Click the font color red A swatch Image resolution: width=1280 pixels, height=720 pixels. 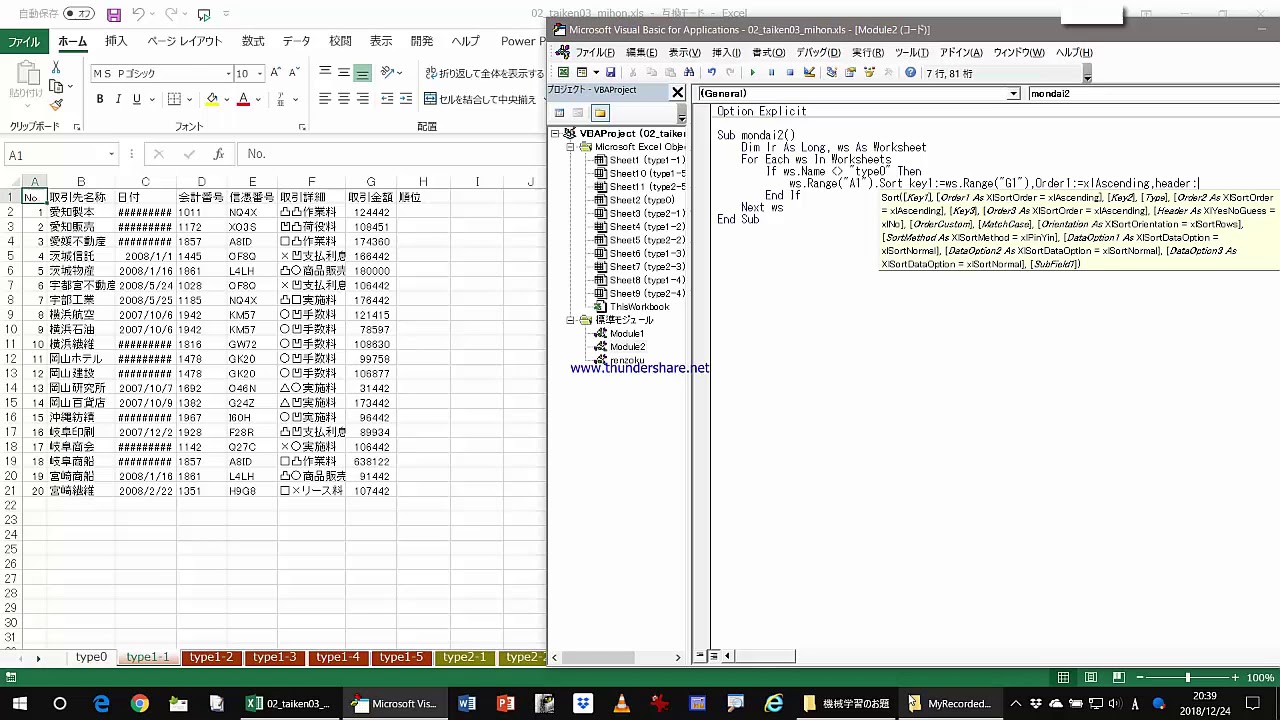pos(242,99)
